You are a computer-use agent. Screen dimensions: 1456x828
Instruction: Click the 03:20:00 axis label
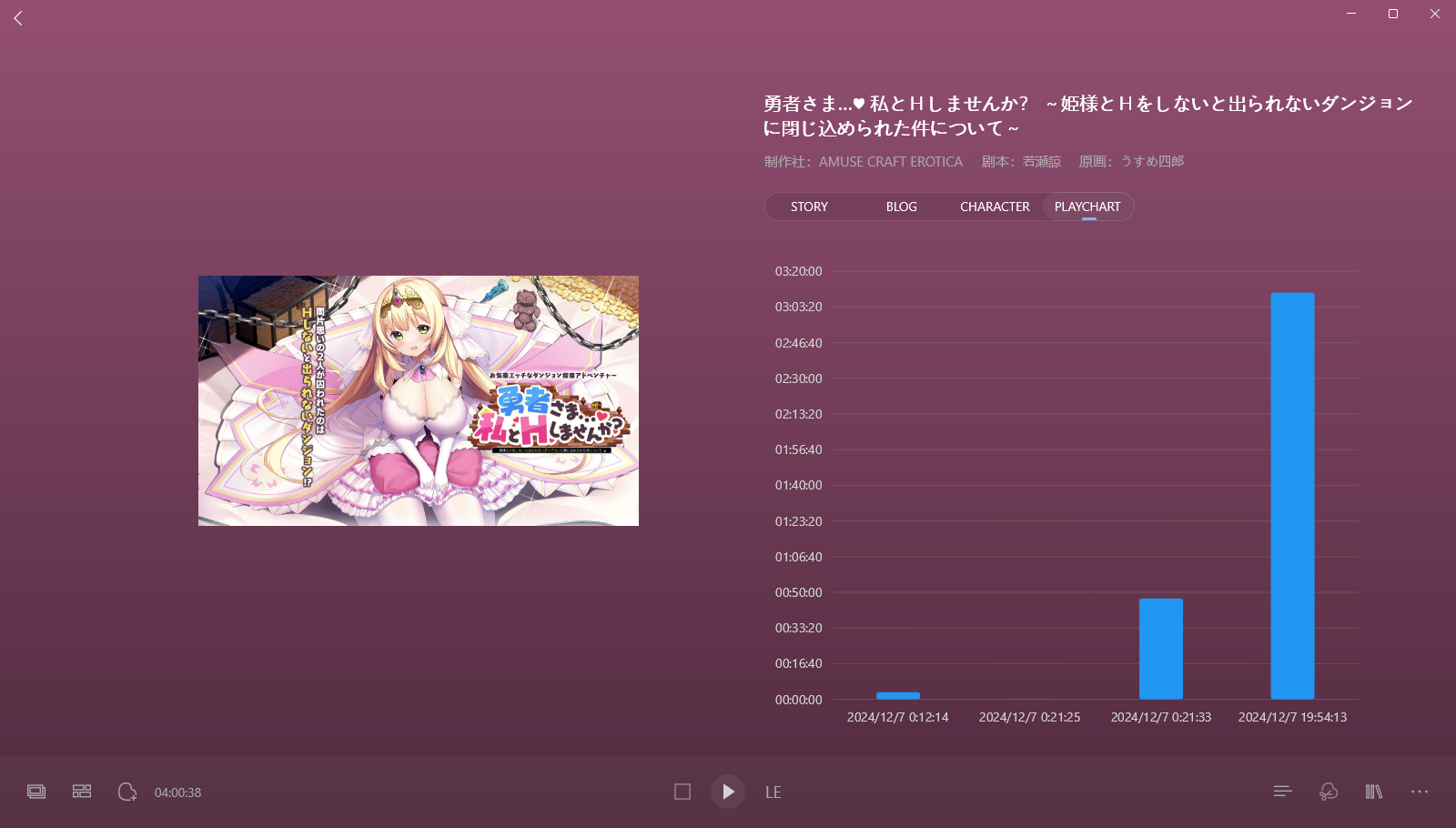[798, 271]
